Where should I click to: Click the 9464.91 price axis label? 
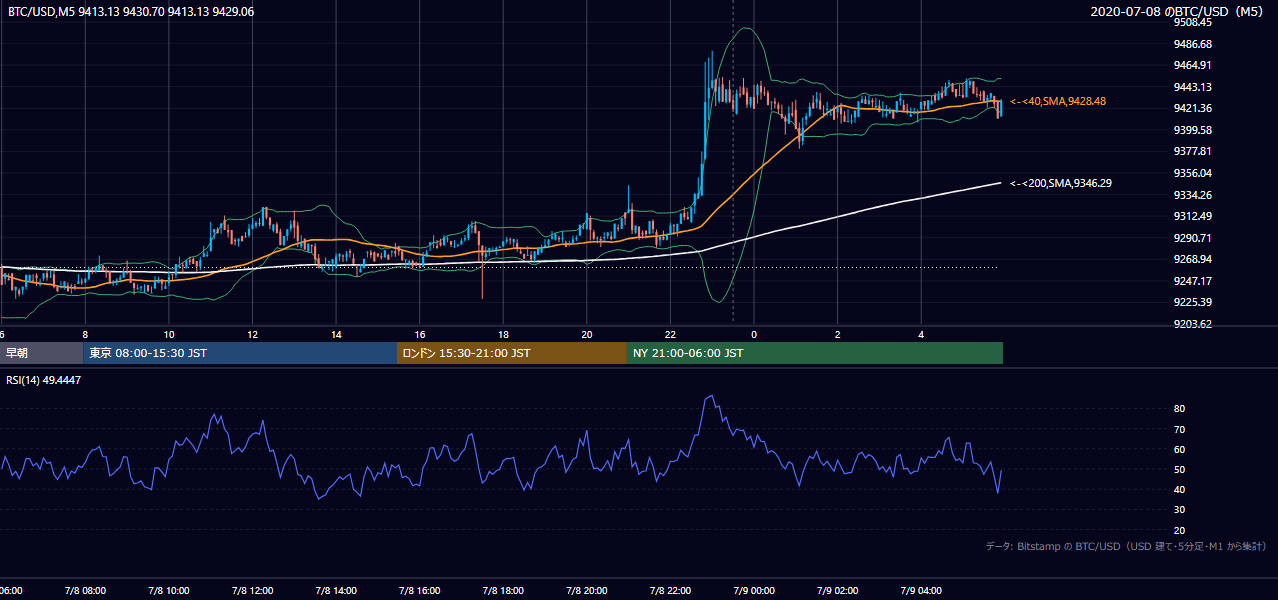1193,66
